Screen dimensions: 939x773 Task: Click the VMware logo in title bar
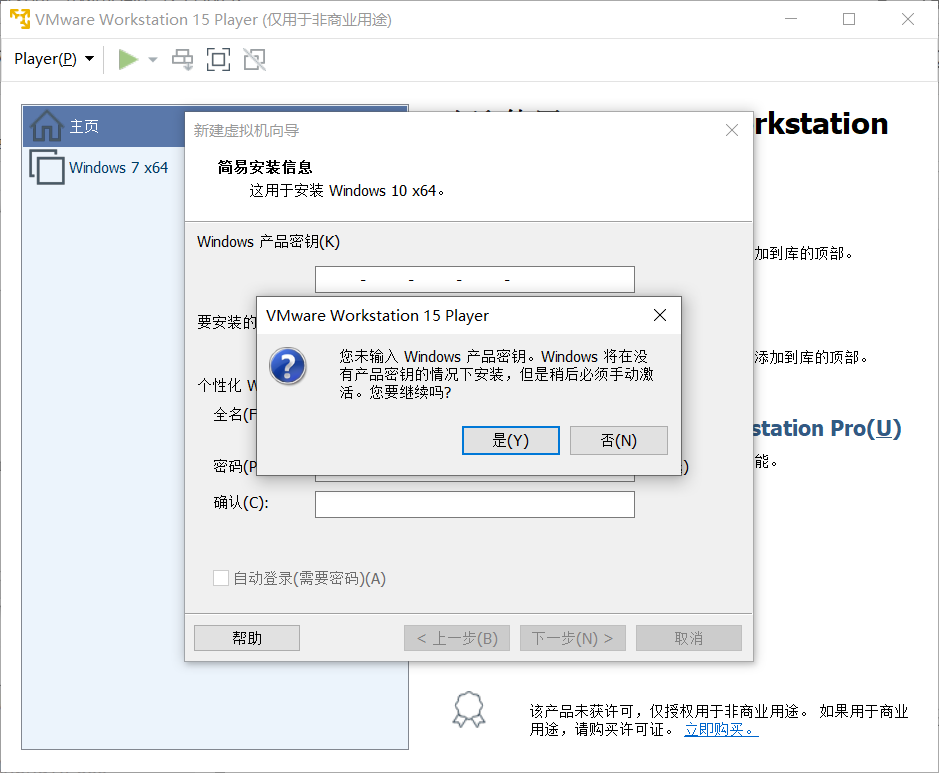tap(20, 19)
